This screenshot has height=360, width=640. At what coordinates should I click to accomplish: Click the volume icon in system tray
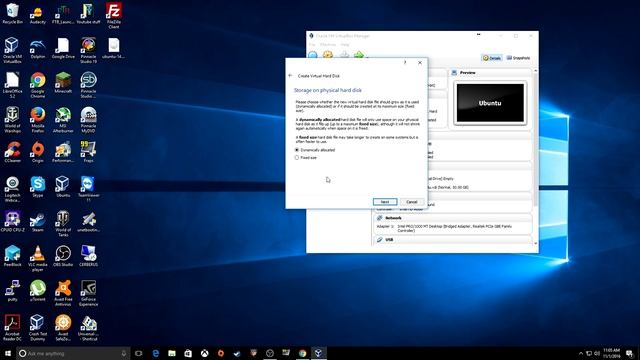597,353
